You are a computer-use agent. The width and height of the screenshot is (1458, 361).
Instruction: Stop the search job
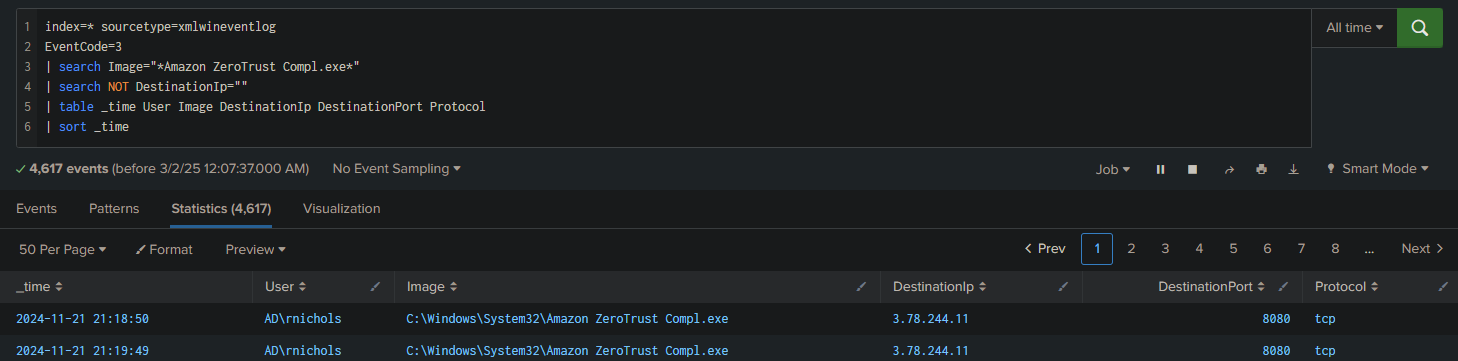coord(1192,170)
